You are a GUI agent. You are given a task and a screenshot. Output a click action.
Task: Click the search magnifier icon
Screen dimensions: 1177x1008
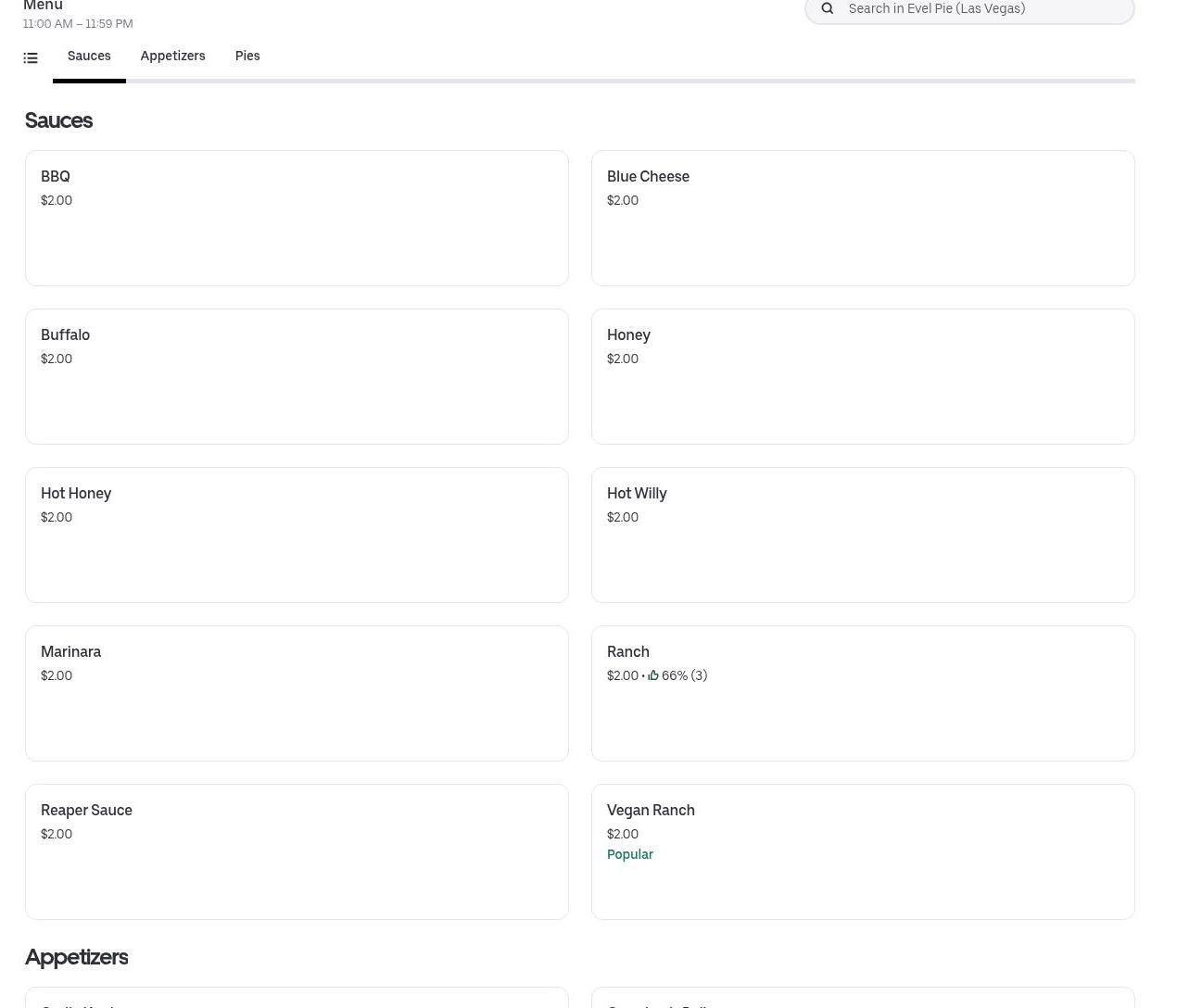pos(828,9)
